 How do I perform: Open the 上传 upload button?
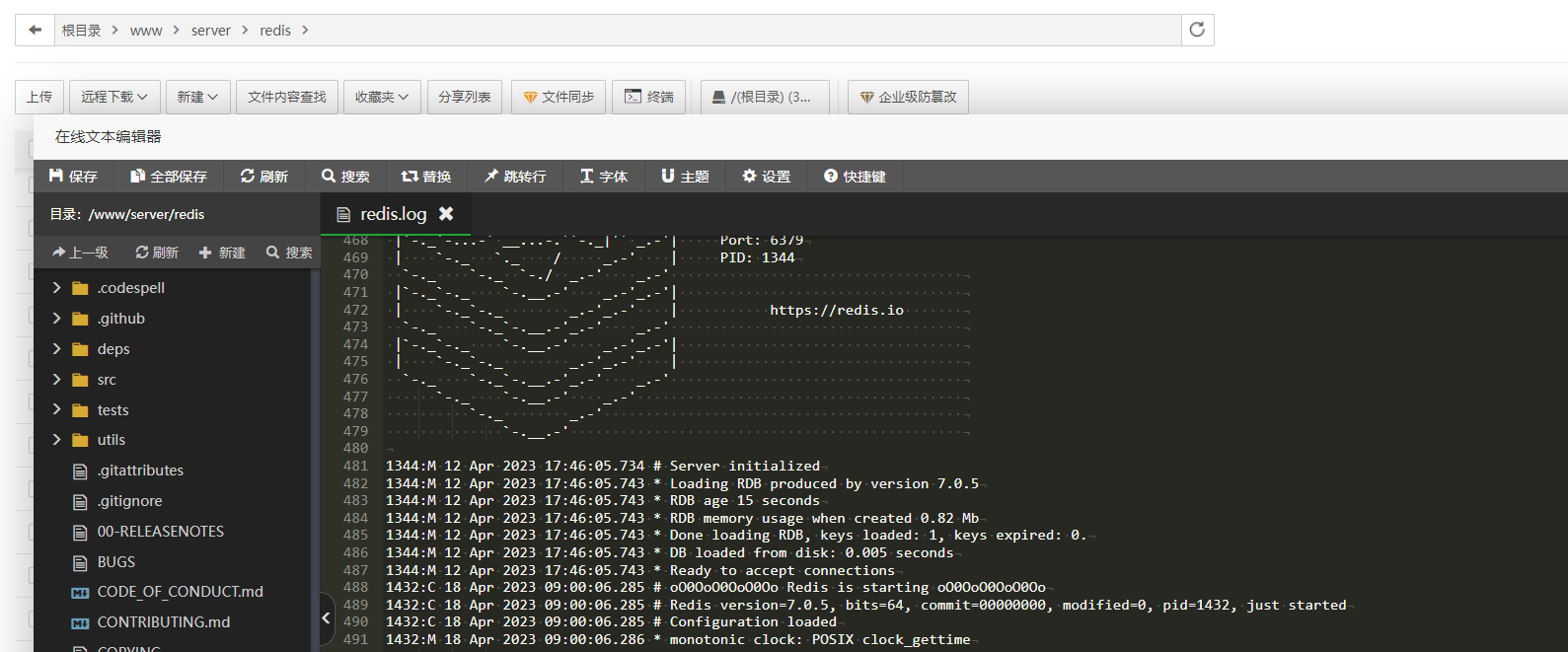(39, 97)
